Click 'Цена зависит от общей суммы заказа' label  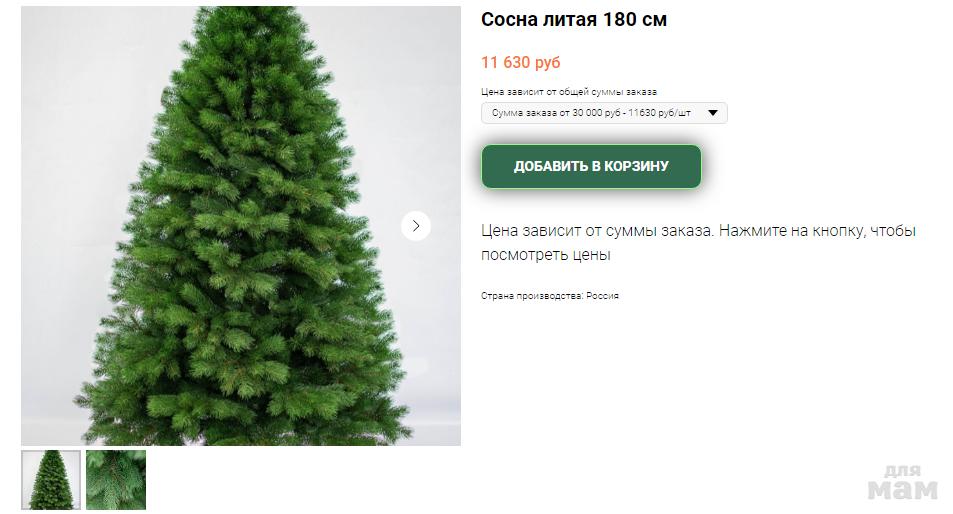pyautogui.click(x=569, y=92)
